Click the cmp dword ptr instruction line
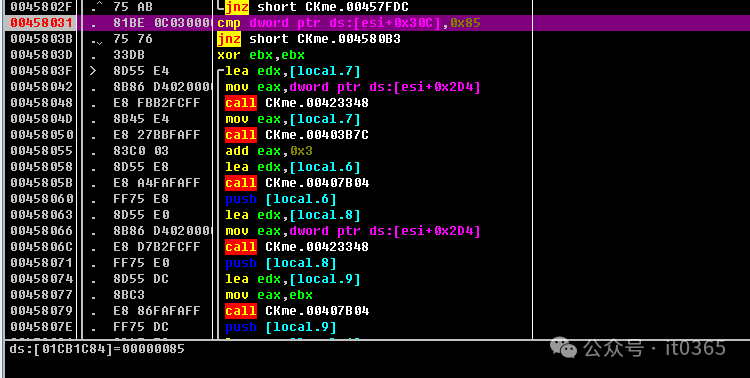The height and width of the screenshot is (378, 750). point(349,23)
